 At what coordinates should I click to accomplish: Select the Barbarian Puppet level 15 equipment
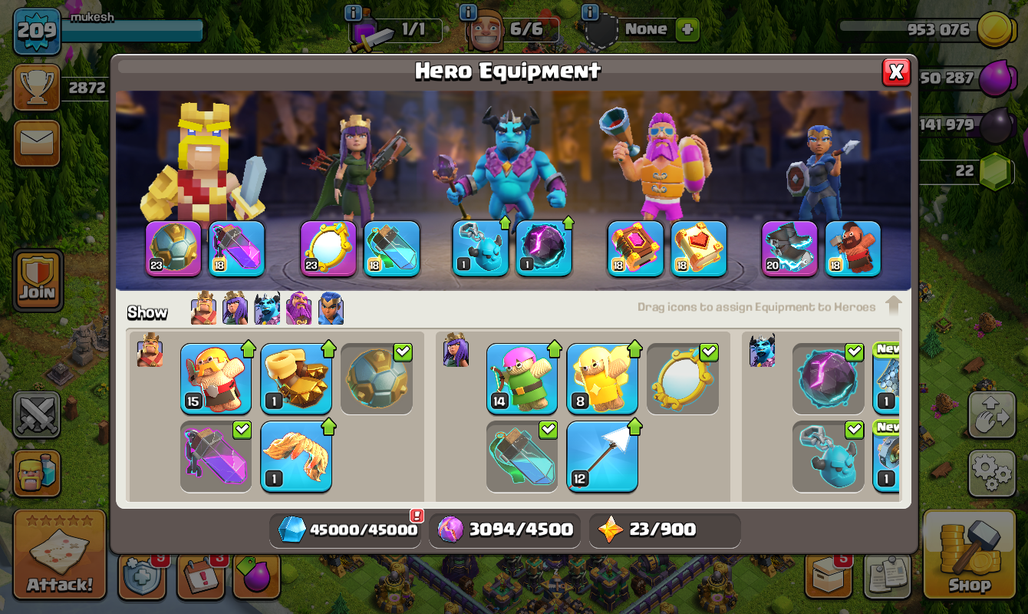(x=216, y=379)
